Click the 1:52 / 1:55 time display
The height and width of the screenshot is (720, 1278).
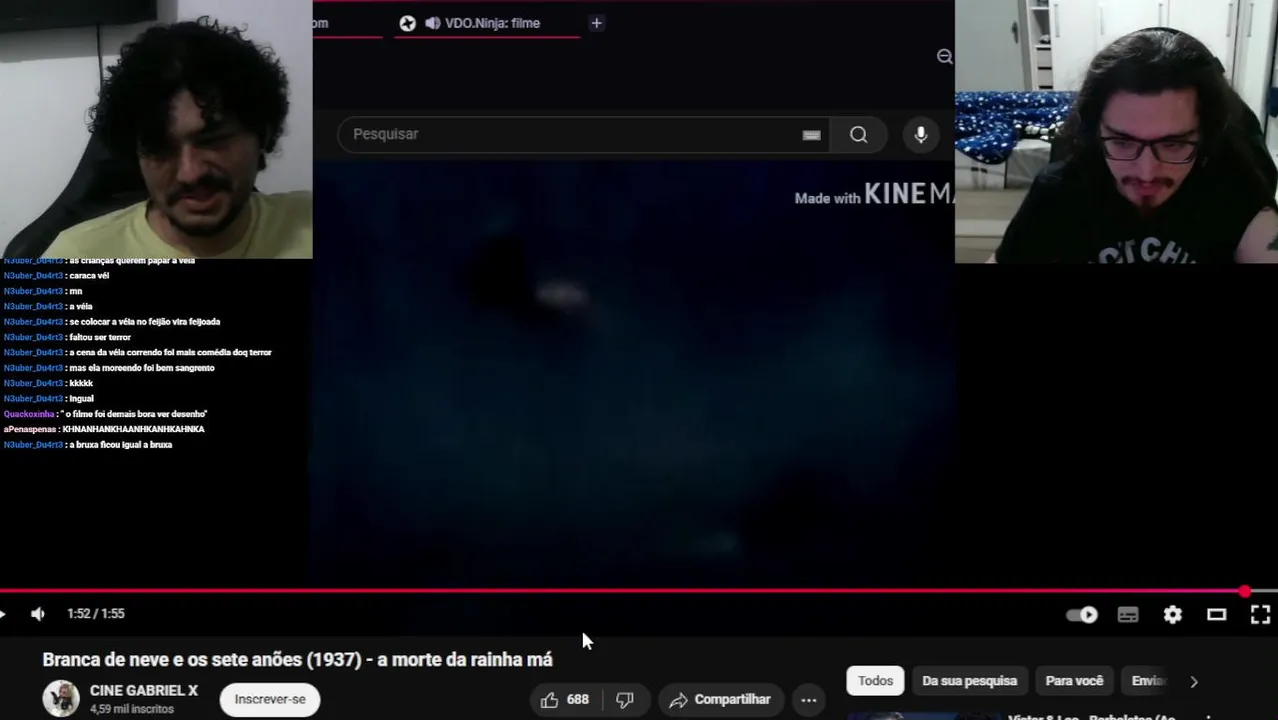(x=96, y=614)
